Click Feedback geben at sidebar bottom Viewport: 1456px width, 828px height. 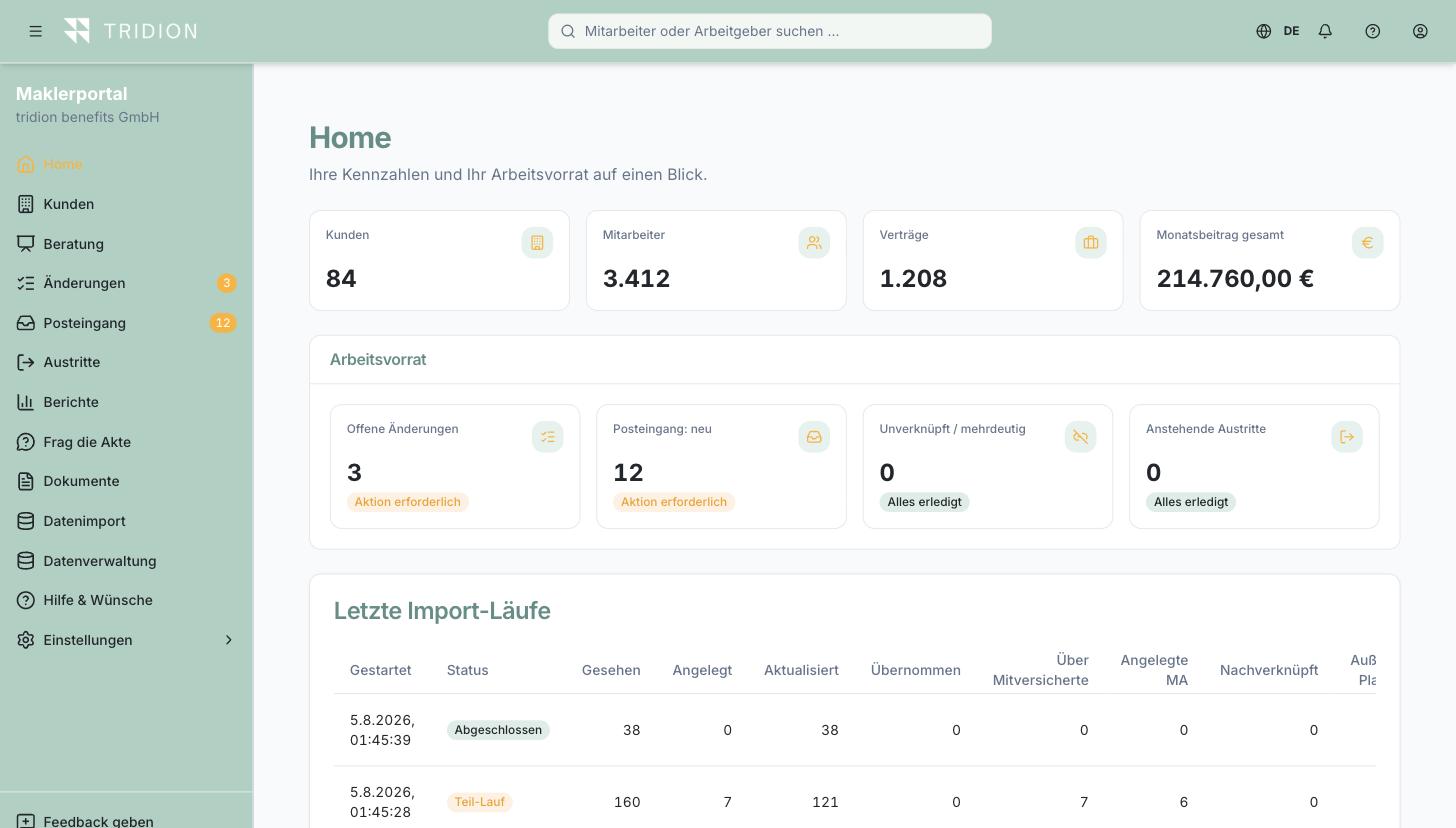[126, 820]
